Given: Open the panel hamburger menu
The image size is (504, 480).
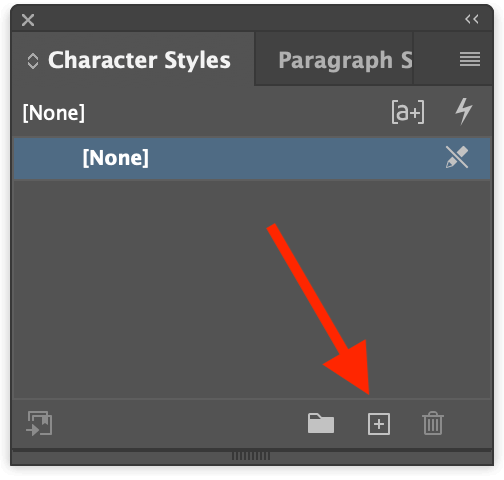Looking at the screenshot, I should click(x=470, y=59).
